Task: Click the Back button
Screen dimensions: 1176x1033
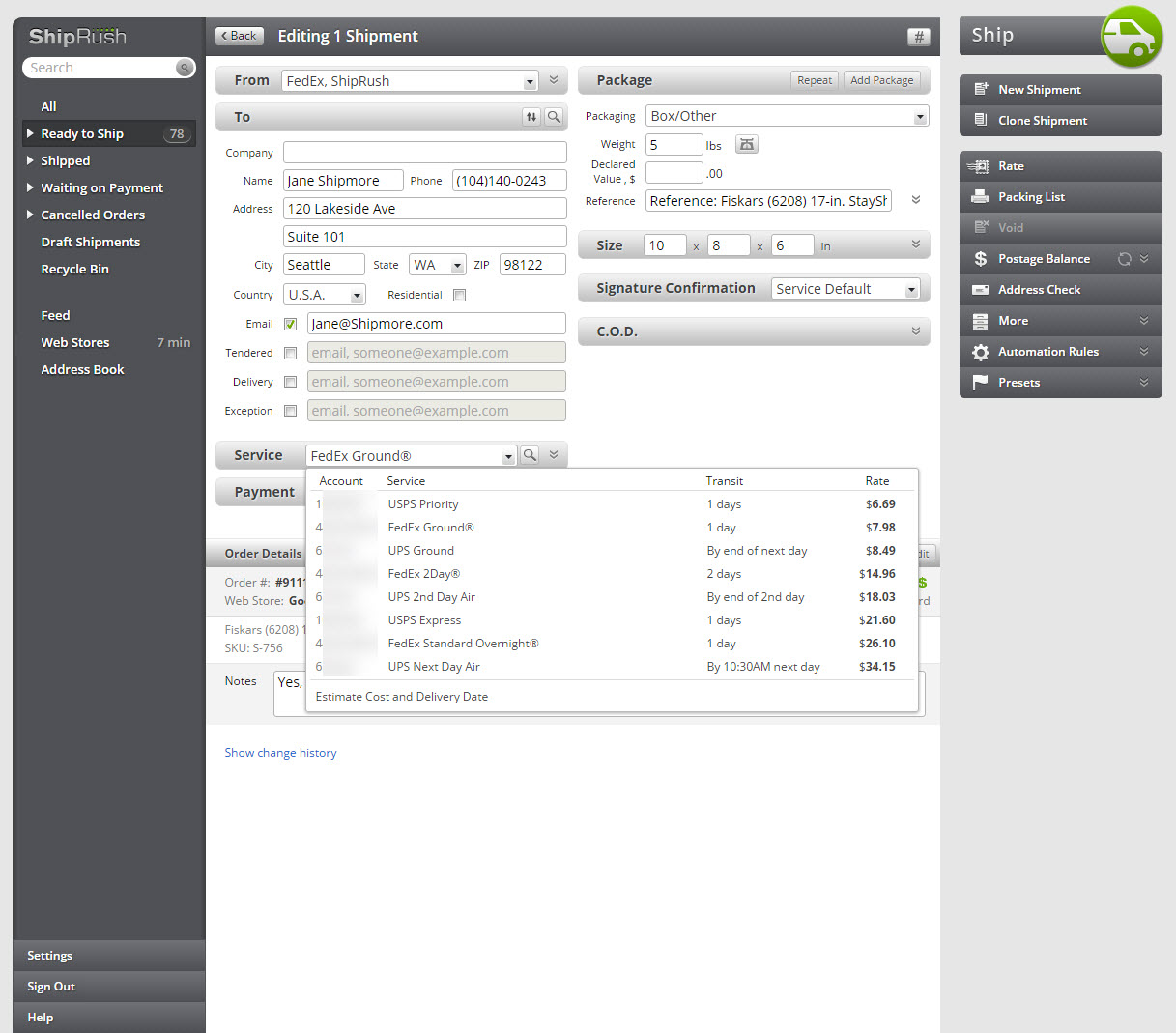Action: coord(239,36)
